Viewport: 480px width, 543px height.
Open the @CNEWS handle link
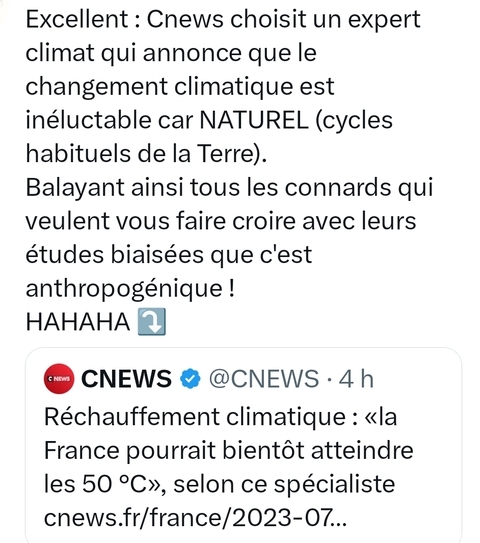(x=264, y=379)
